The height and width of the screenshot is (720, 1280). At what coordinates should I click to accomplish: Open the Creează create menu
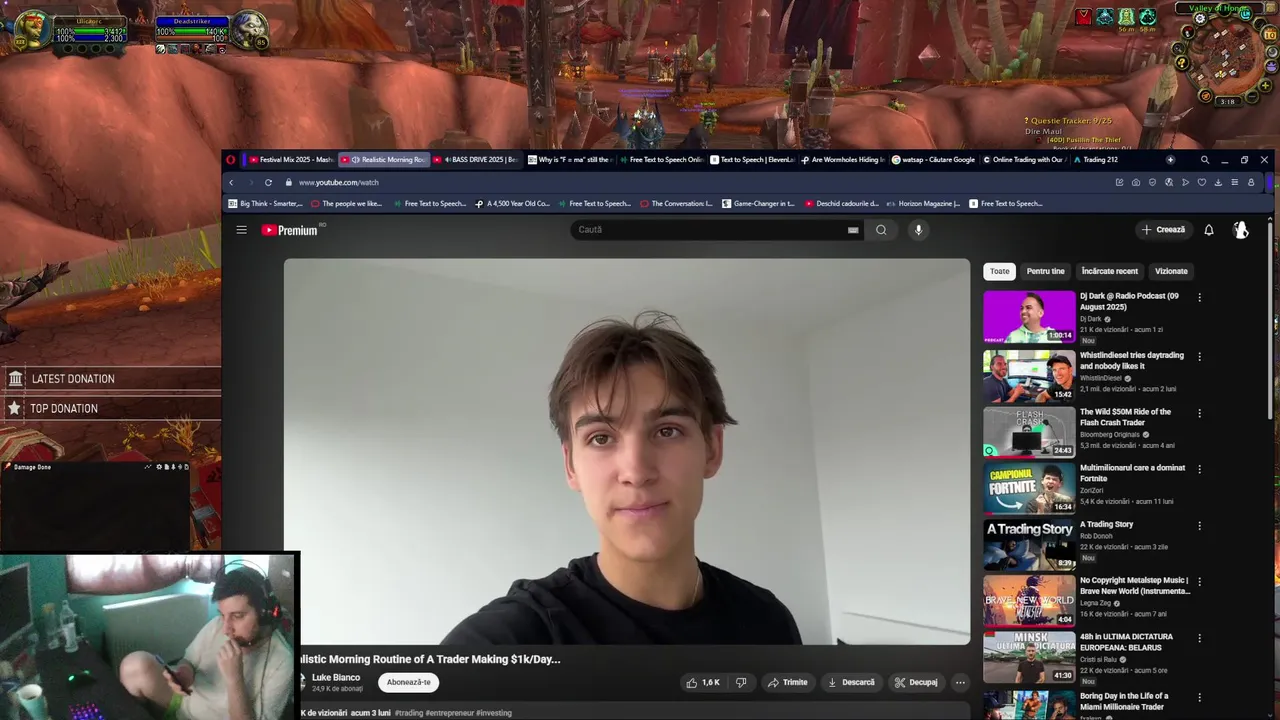tap(1164, 230)
